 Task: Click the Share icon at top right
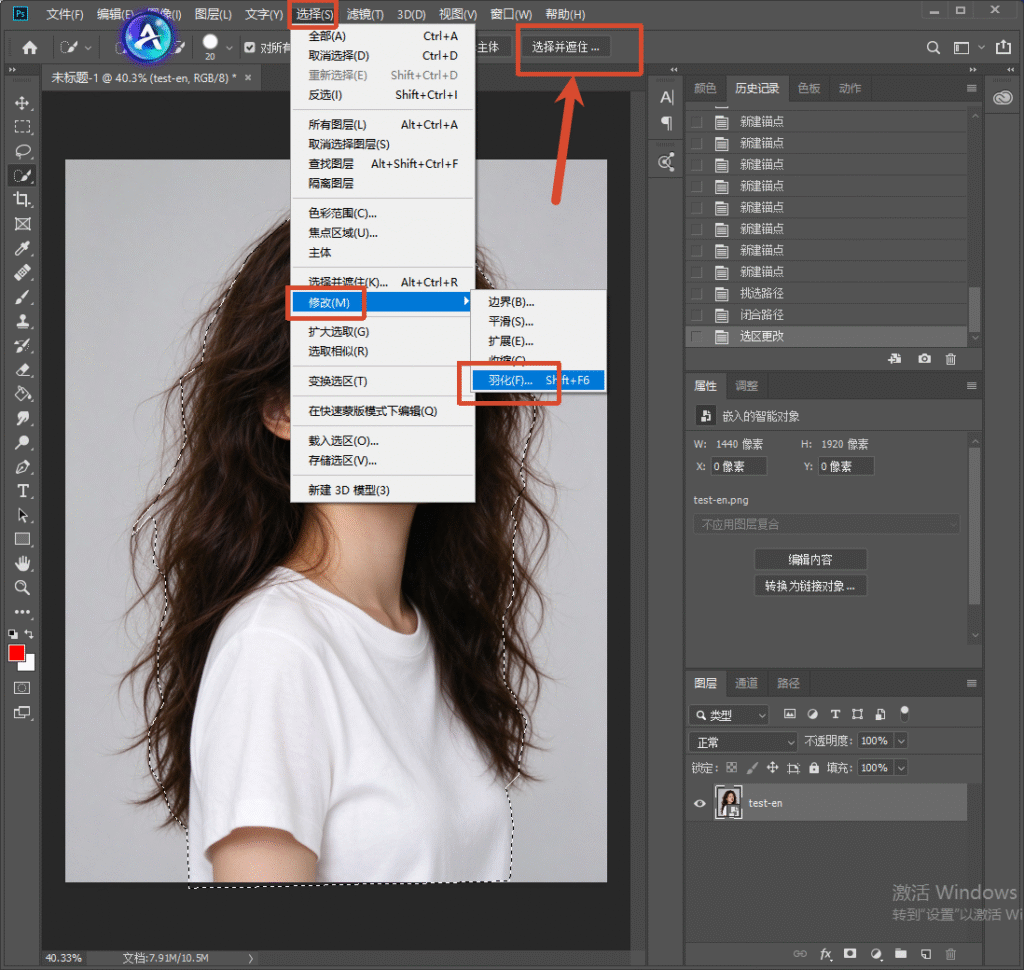coord(1003,47)
